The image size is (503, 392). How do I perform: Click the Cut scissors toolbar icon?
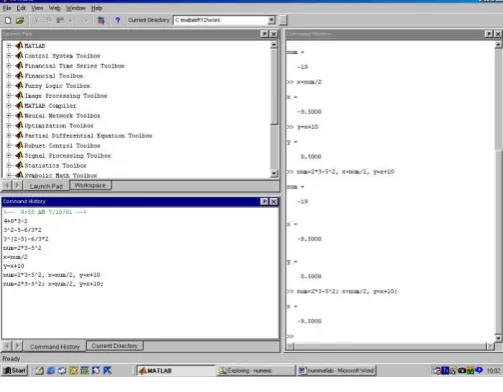(37, 20)
